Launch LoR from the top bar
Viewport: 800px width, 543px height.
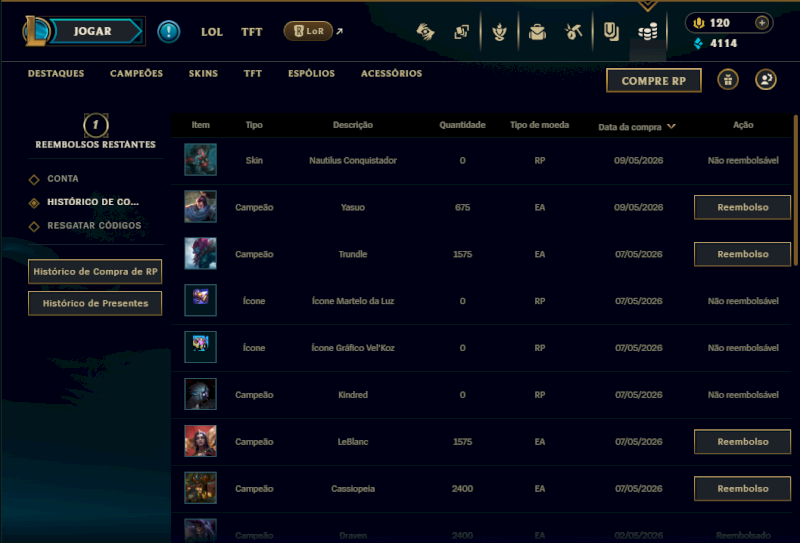tap(308, 31)
